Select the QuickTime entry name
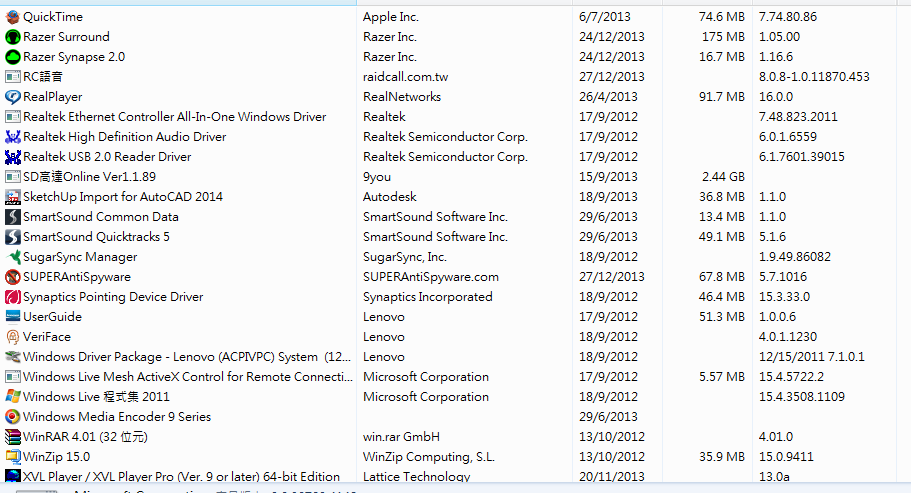The height and width of the screenshot is (493, 911). (x=53, y=17)
